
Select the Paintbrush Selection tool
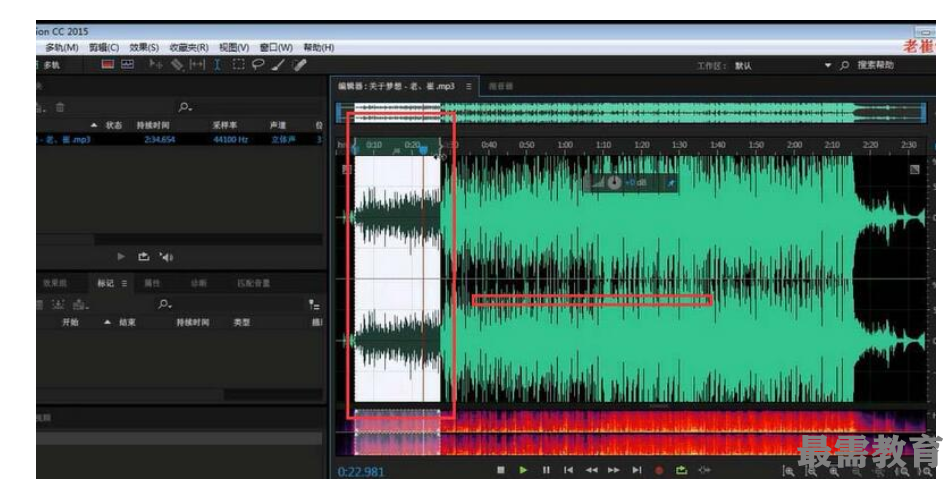click(278, 65)
